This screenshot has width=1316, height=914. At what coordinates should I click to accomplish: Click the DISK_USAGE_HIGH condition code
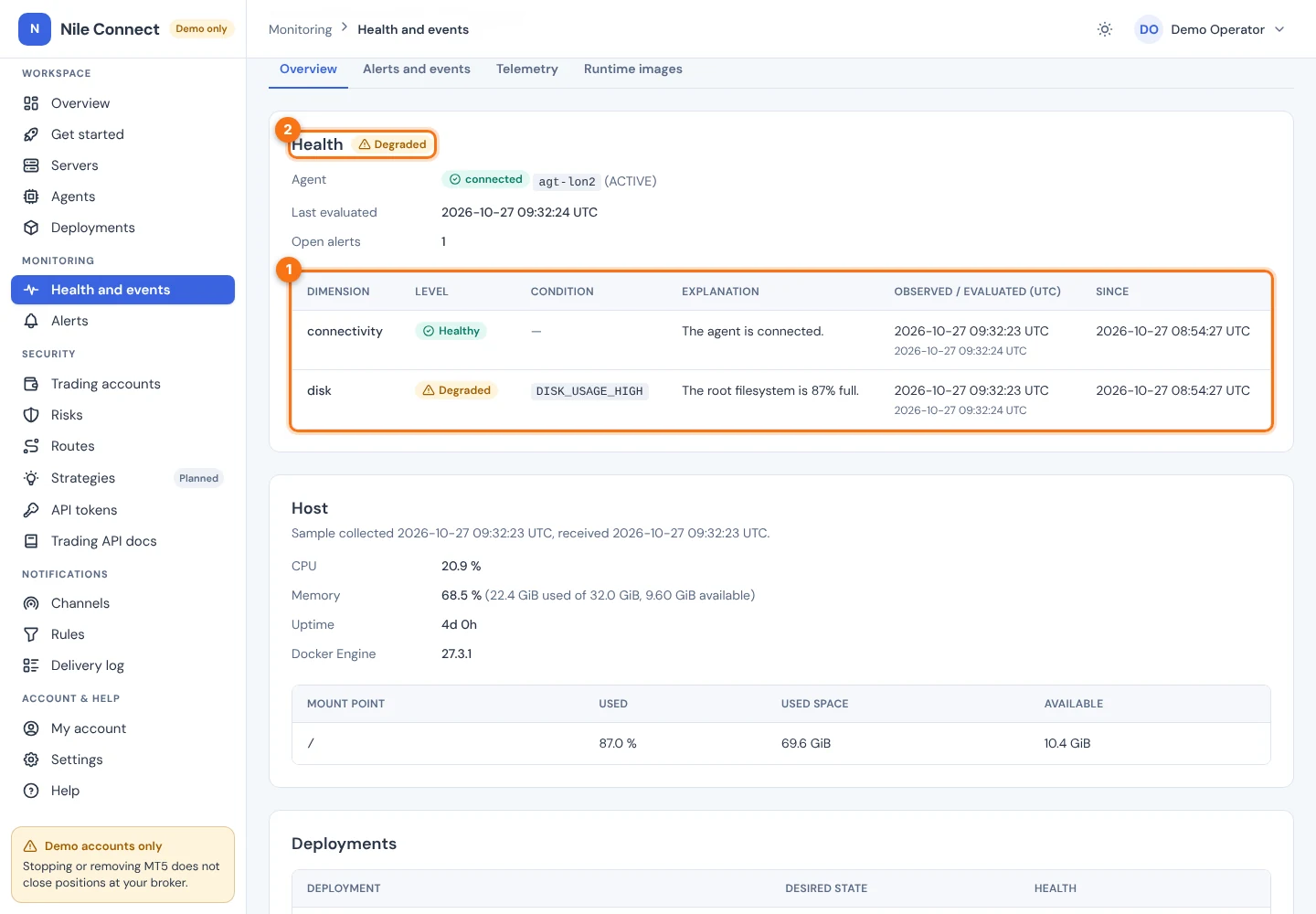tap(589, 391)
